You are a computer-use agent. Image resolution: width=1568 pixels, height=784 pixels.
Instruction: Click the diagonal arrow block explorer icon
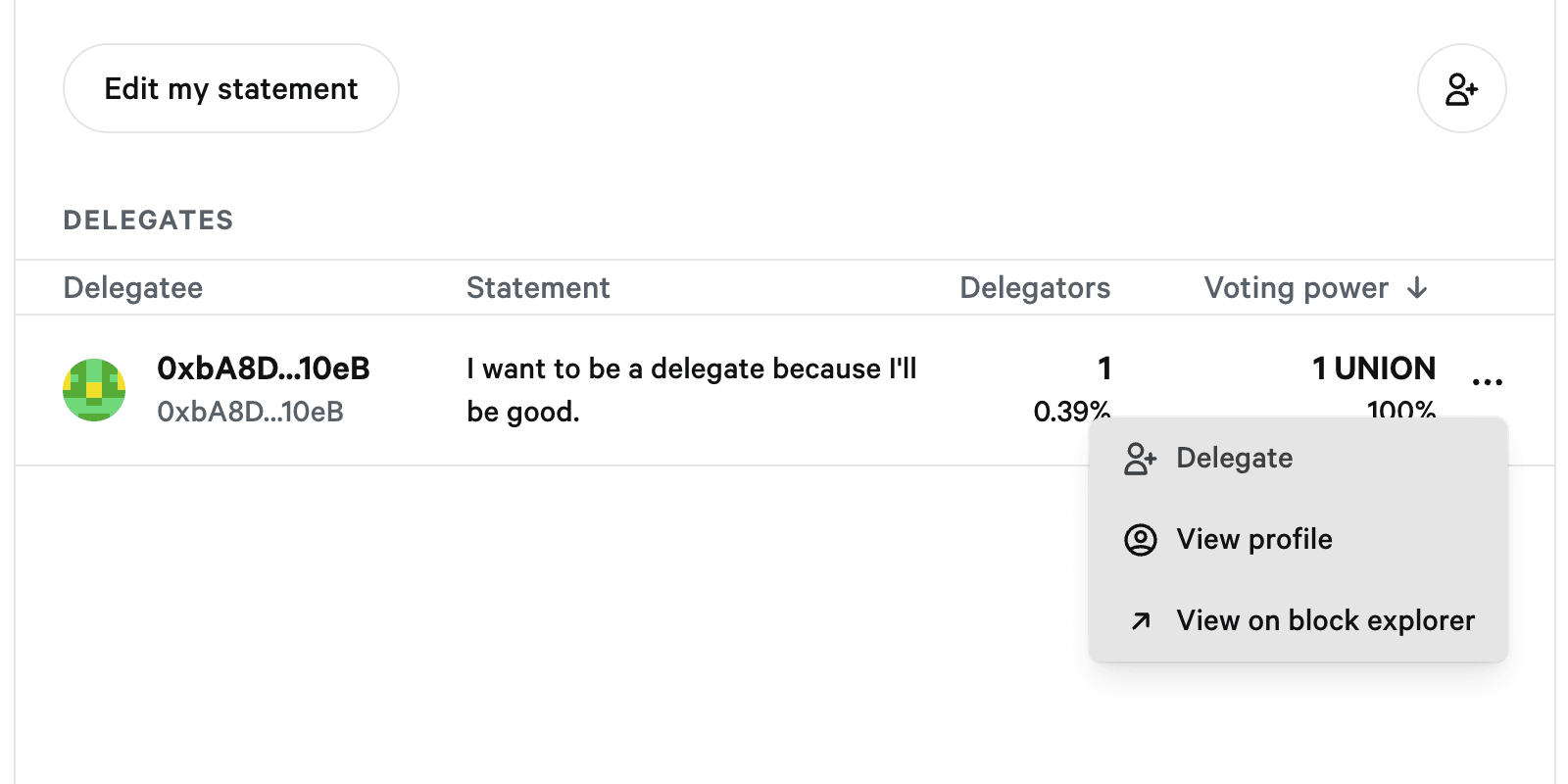click(x=1140, y=621)
